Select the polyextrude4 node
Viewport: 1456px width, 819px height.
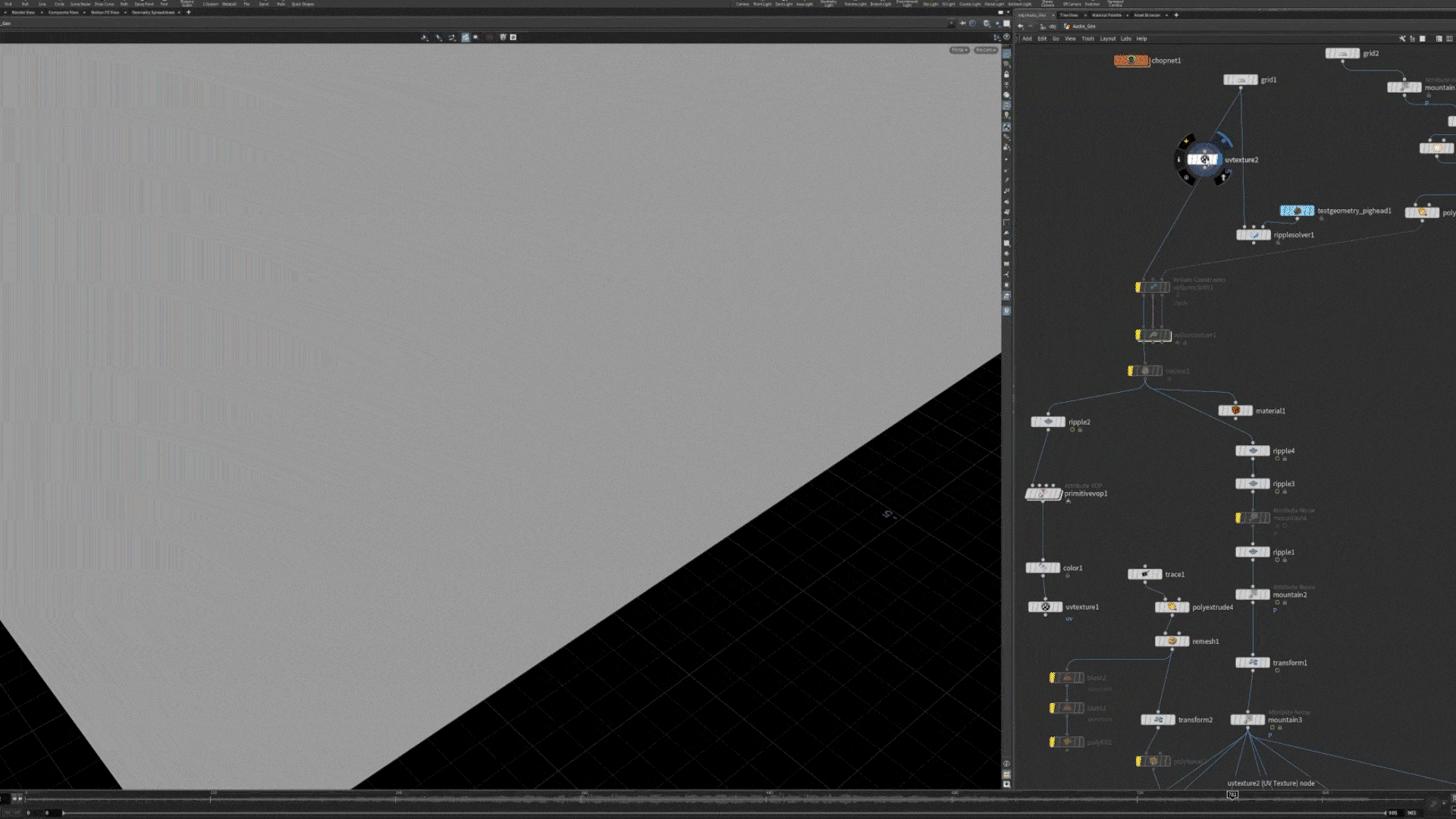point(1172,607)
